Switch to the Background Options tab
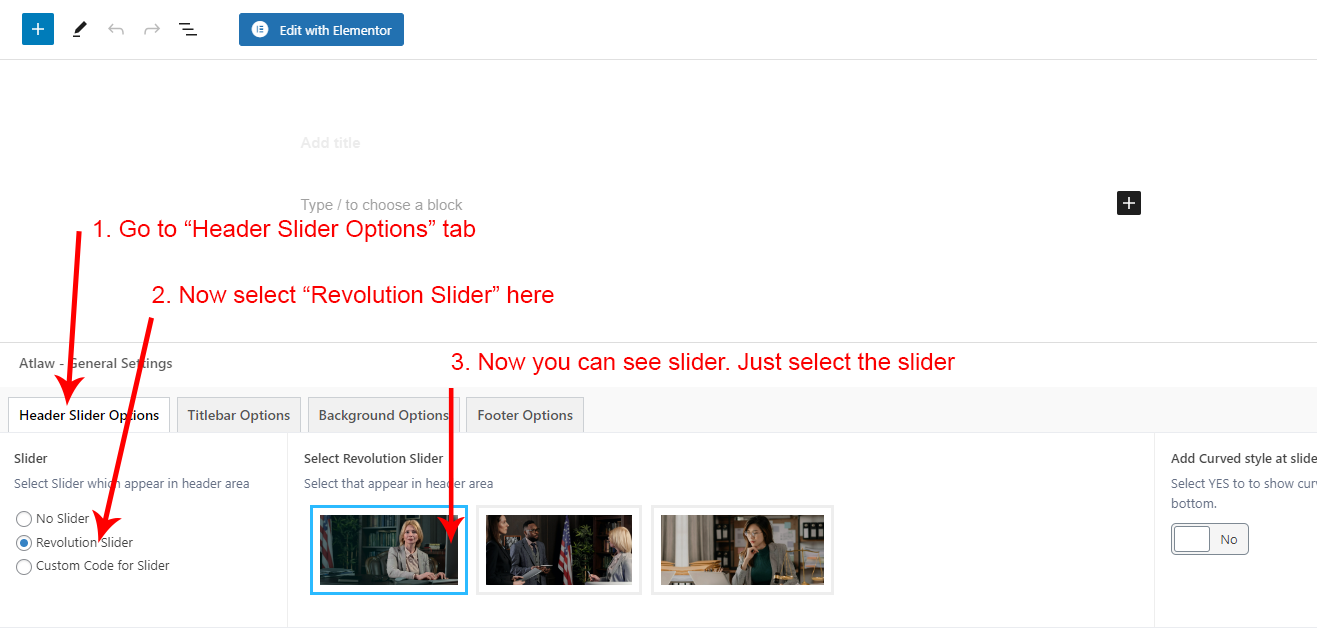 pos(383,415)
